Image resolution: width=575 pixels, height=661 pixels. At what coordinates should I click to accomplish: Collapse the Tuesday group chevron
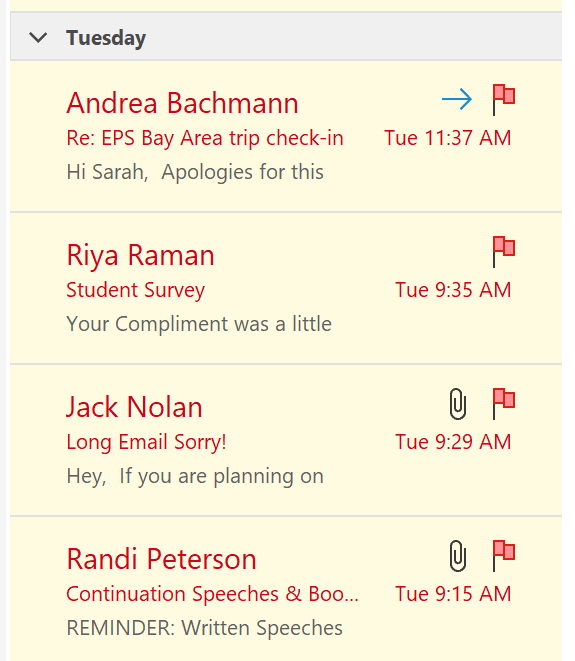coord(38,38)
